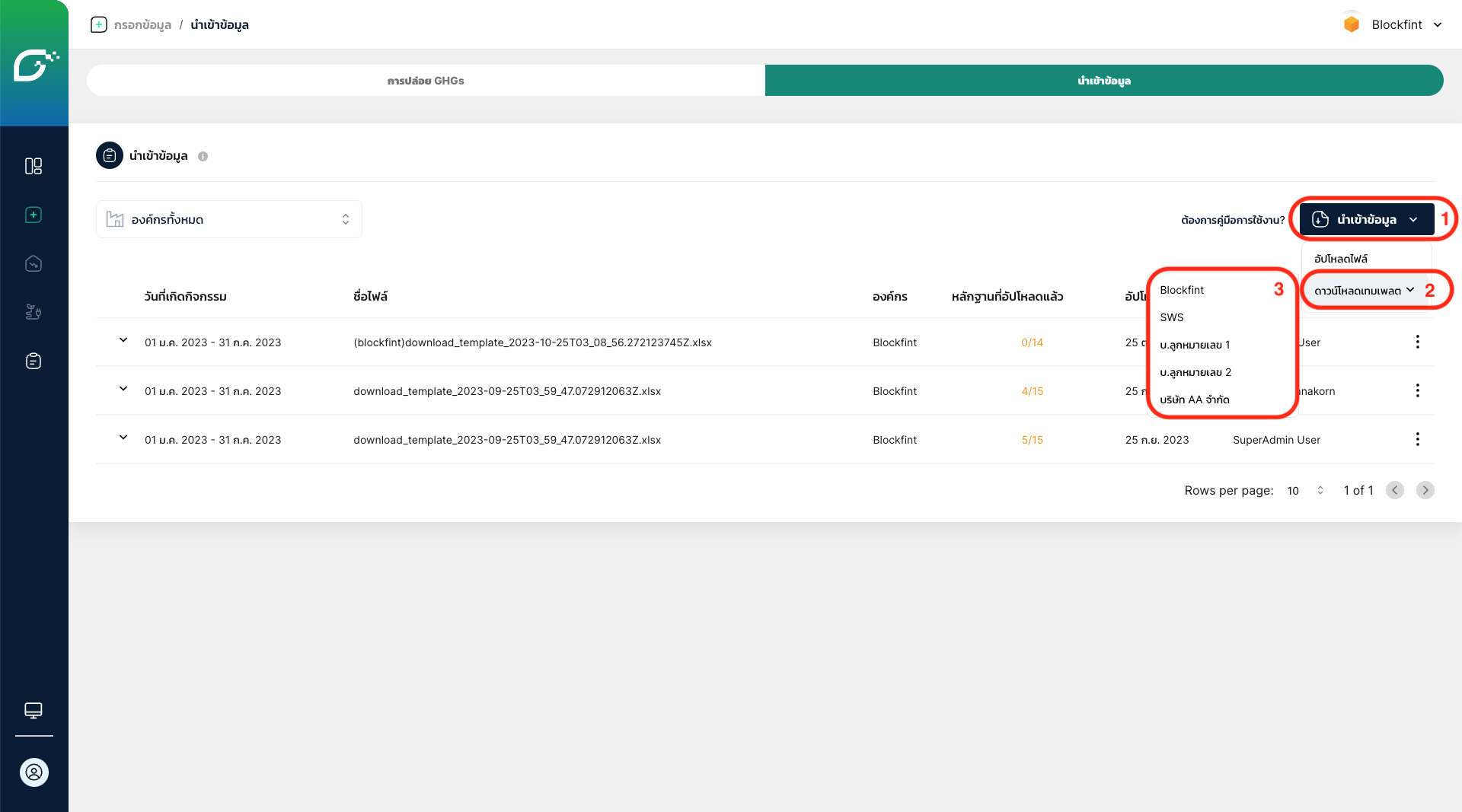Open the องค์กรทั้งหมด organization dropdown
1462x812 pixels.
coord(228,219)
